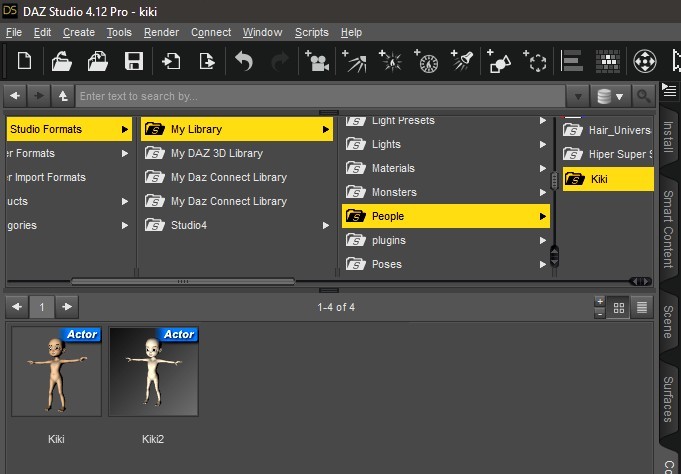The height and width of the screenshot is (474, 681).
Task: Increase thumbnail size with plus button
Action: 600,302
